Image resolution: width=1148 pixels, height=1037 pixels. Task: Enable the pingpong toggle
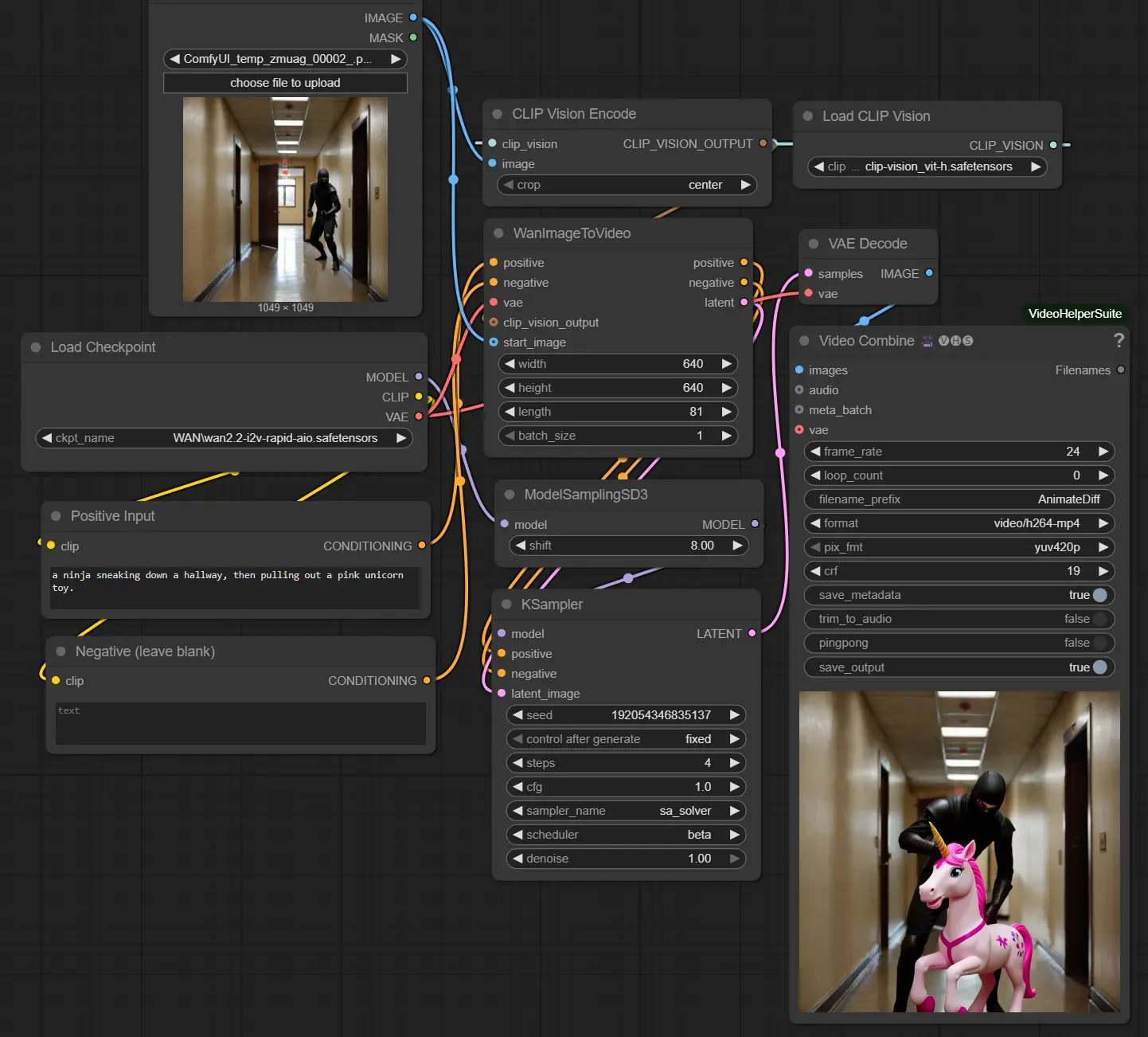pyautogui.click(x=1099, y=643)
